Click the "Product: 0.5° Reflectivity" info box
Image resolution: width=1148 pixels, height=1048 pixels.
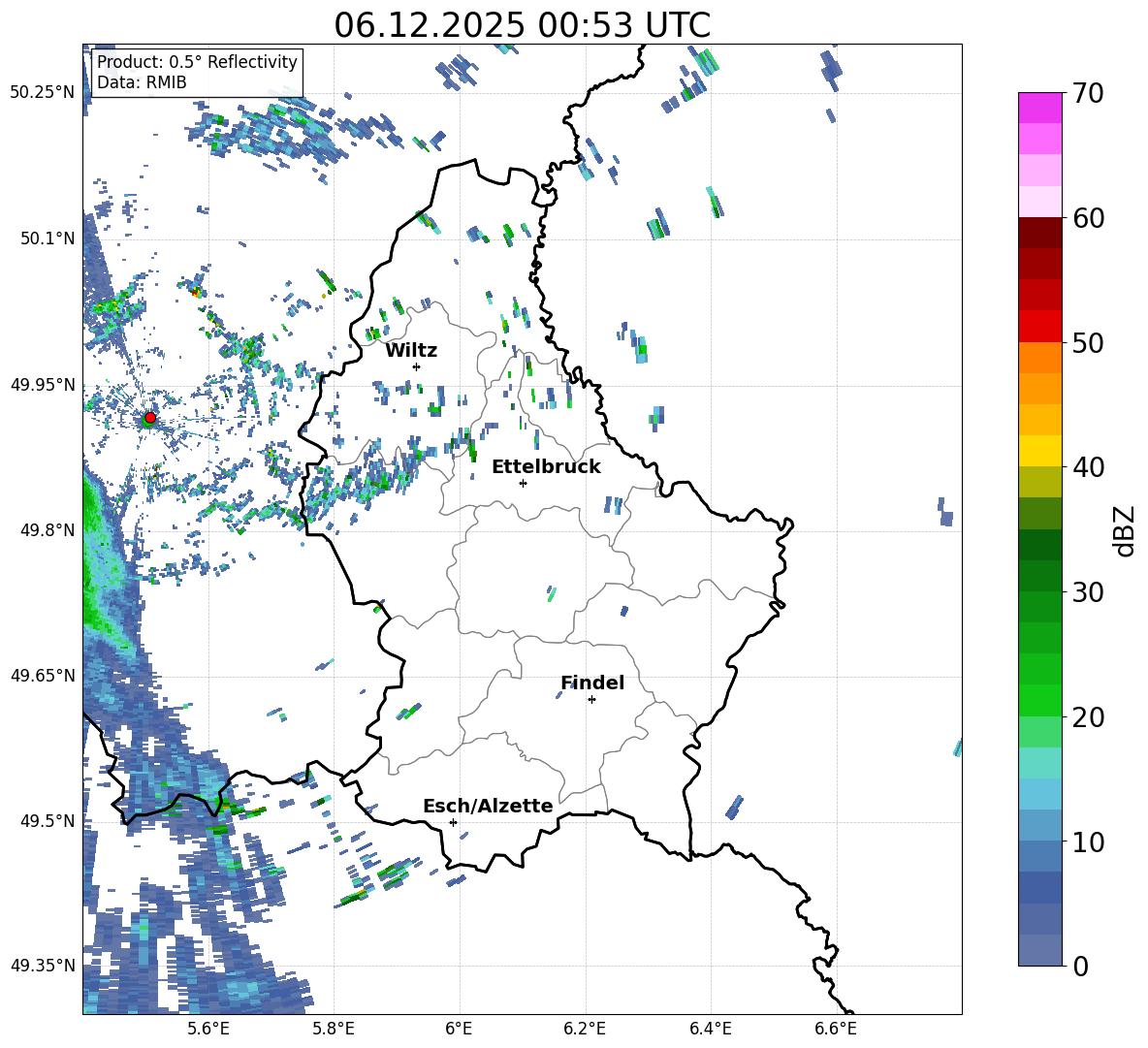[197, 73]
